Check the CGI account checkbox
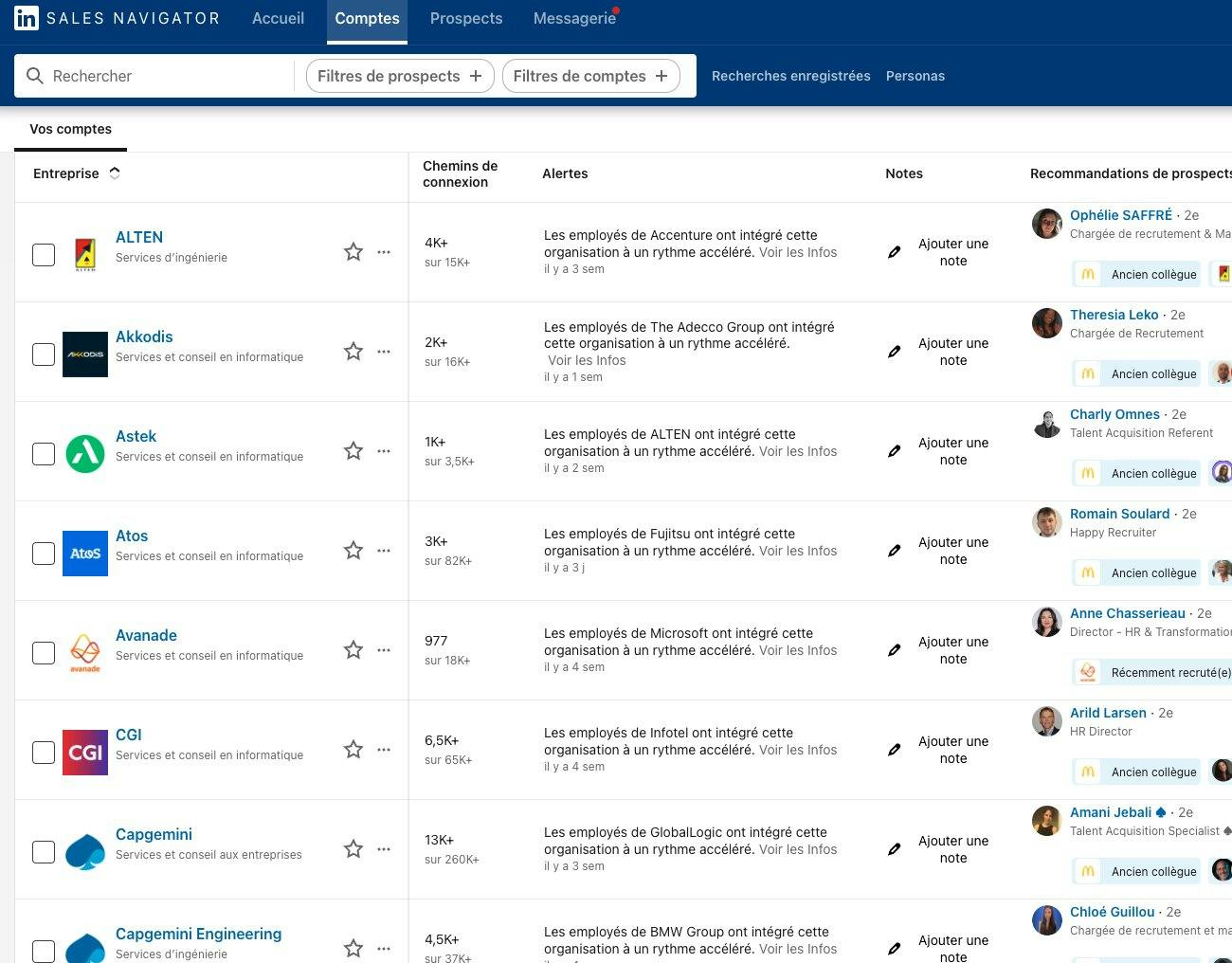This screenshot has width=1232, height=963. tap(44, 753)
